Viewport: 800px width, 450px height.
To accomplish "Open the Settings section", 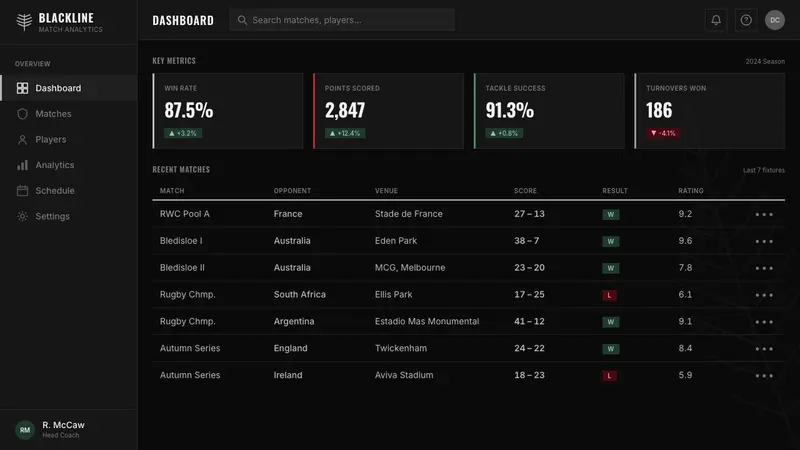I will (69, 216).
